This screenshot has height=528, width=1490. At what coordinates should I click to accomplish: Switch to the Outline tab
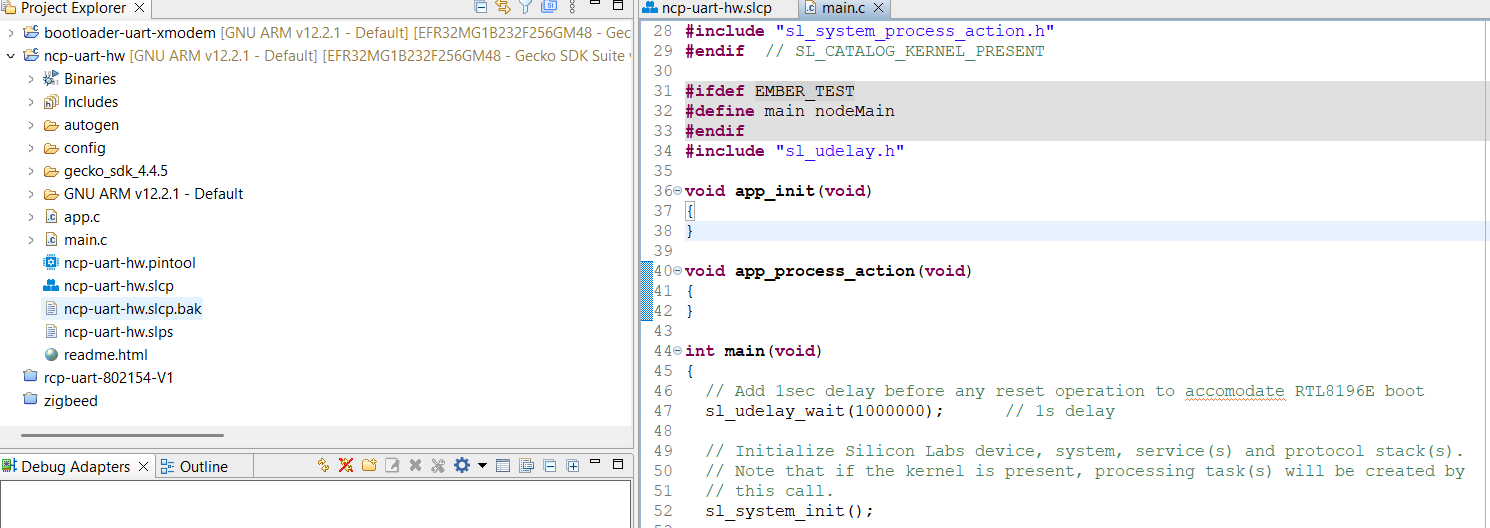(x=203, y=467)
